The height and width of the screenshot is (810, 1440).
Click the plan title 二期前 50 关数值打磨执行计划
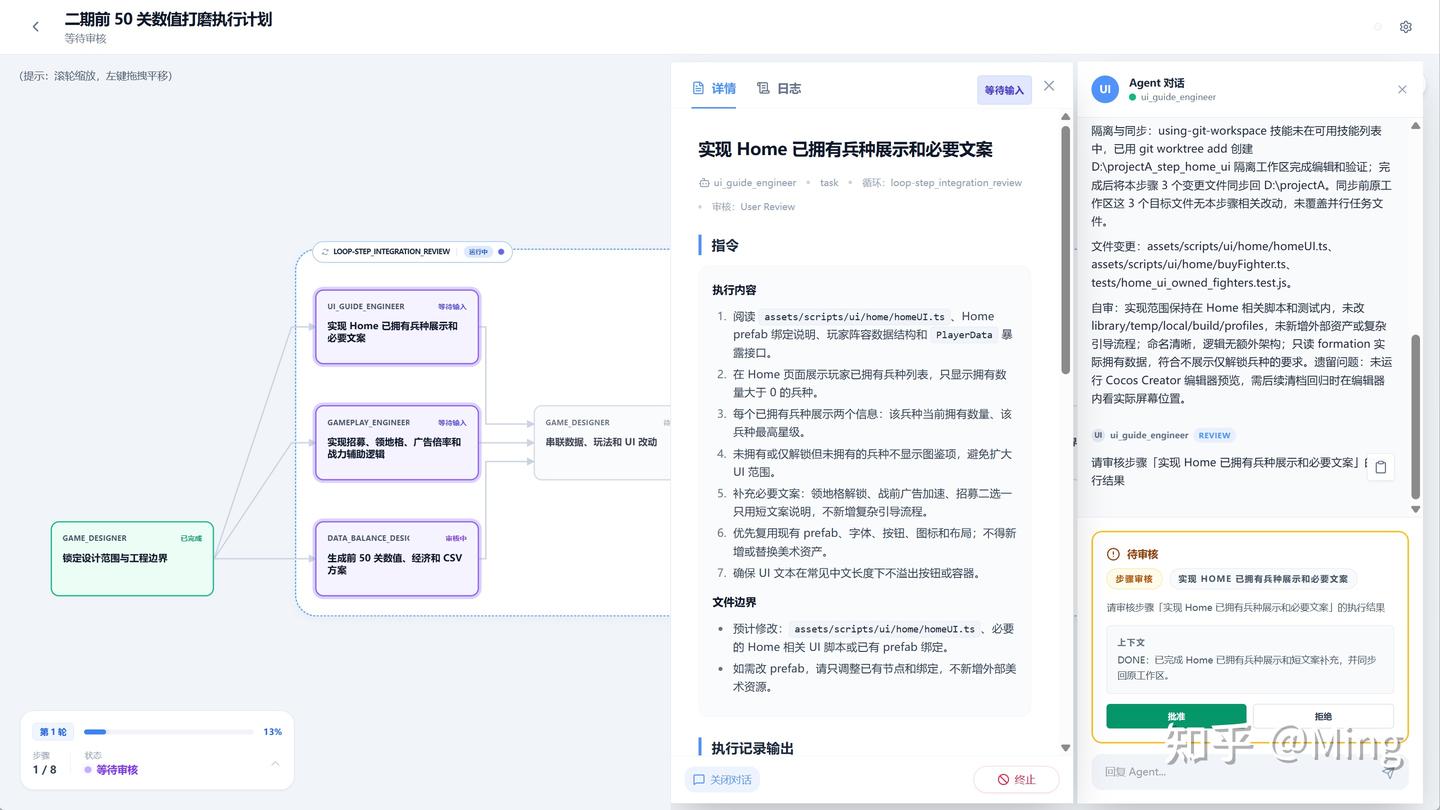click(x=168, y=19)
